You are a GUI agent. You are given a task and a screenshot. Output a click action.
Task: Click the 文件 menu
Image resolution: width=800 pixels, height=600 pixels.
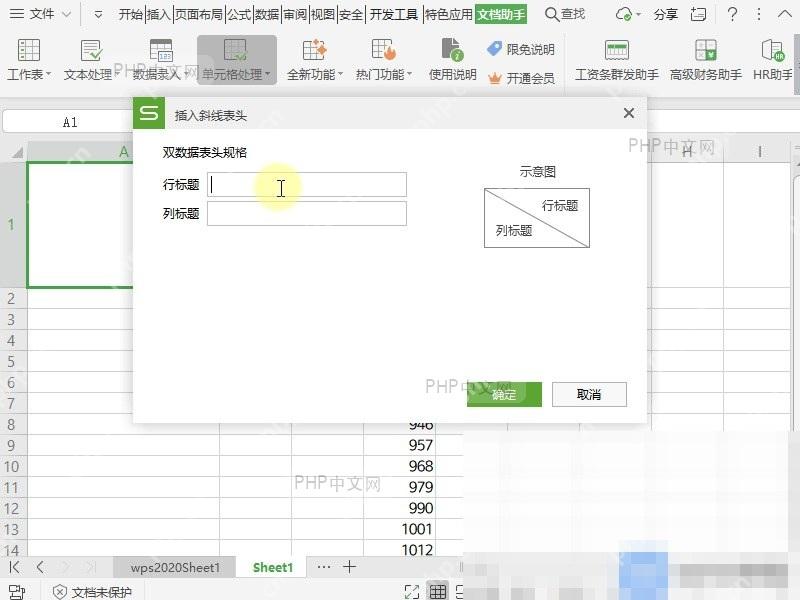(x=42, y=14)
